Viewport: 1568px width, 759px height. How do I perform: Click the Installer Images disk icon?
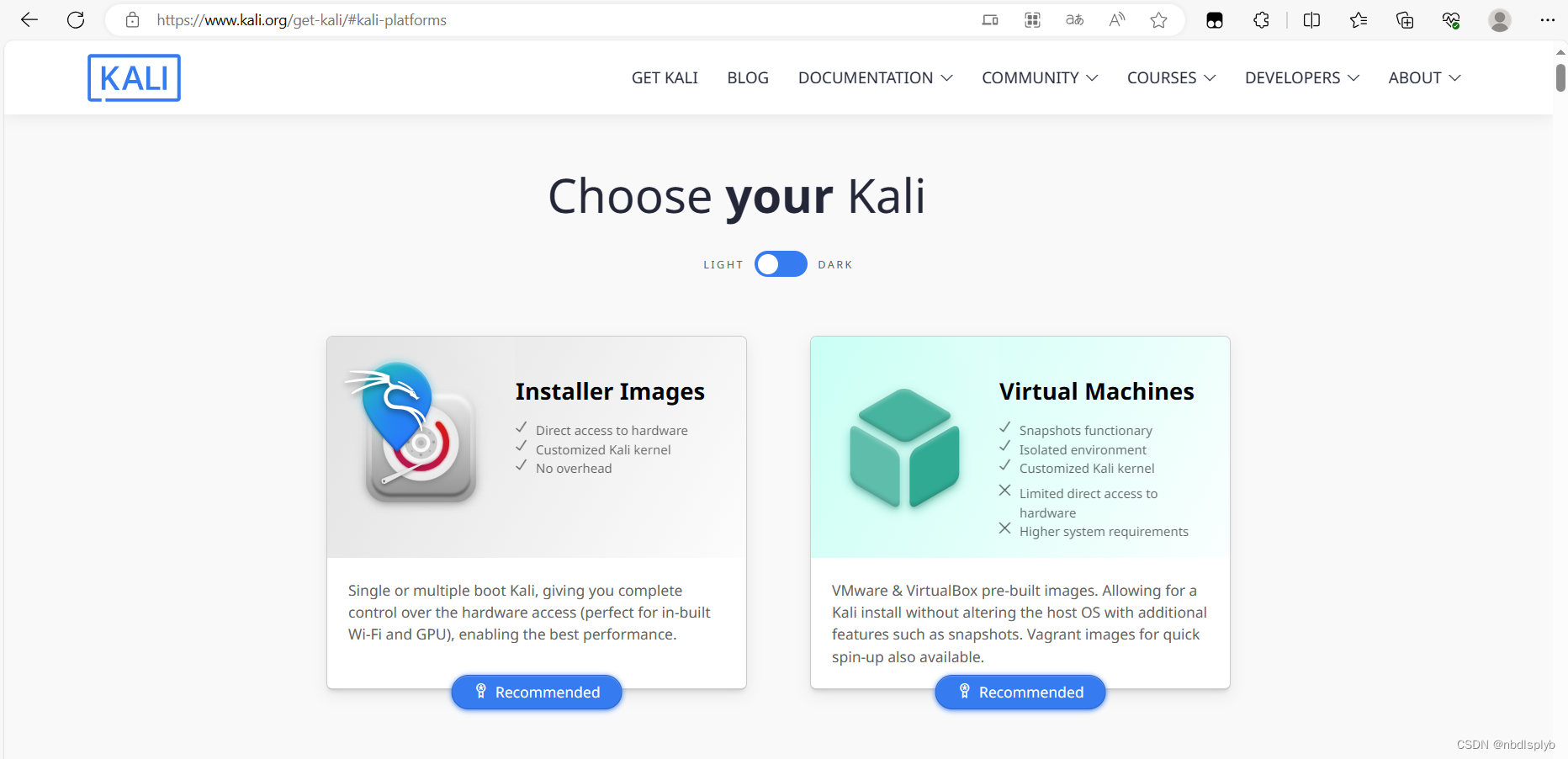click(412, 433)
